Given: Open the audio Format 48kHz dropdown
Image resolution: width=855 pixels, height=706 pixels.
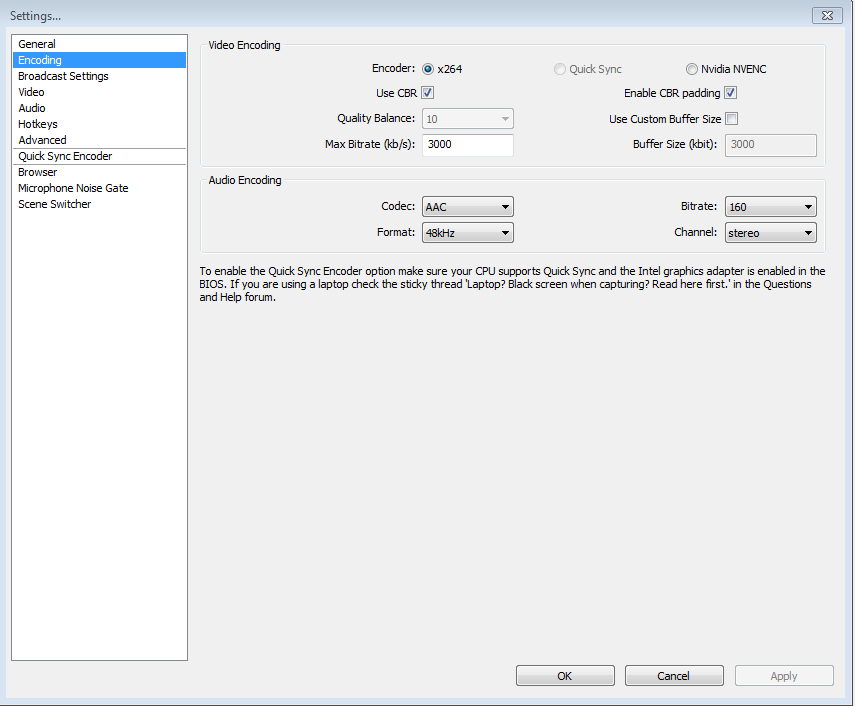Looking at the screenshot, I should (x=468, y=233).
